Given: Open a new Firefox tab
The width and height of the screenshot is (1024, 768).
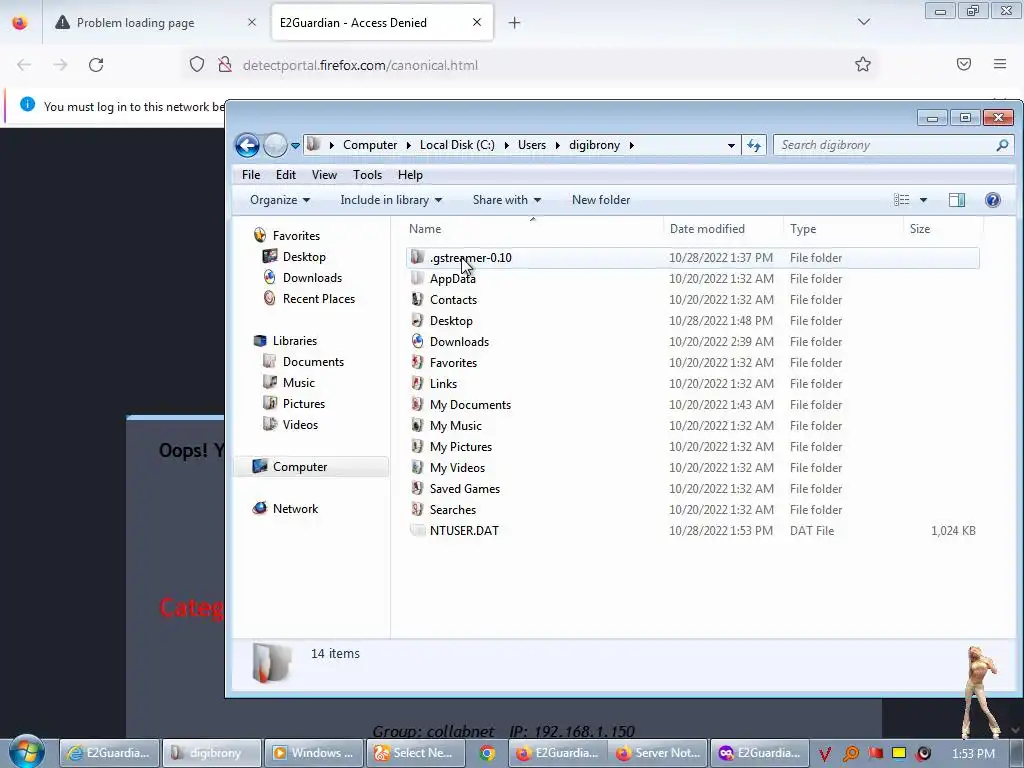Looking at the screenshot, I should [515, 23].
